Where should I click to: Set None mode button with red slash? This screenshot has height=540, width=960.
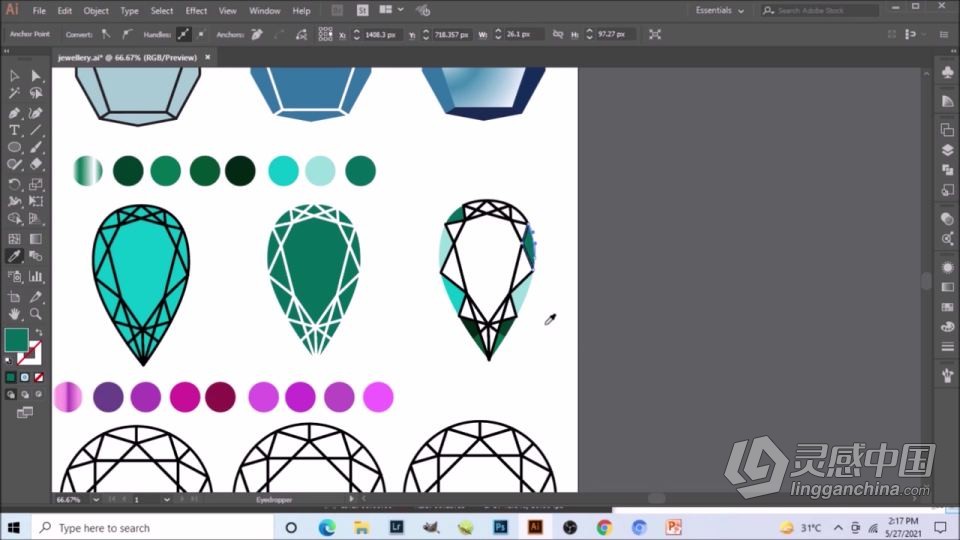[39, 377]
